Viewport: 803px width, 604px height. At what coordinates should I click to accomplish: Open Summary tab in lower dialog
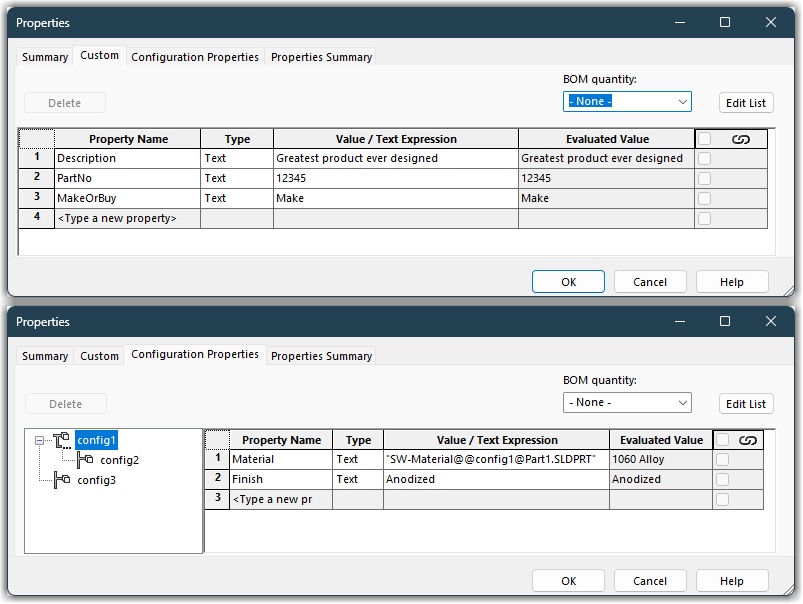(45, 356)
